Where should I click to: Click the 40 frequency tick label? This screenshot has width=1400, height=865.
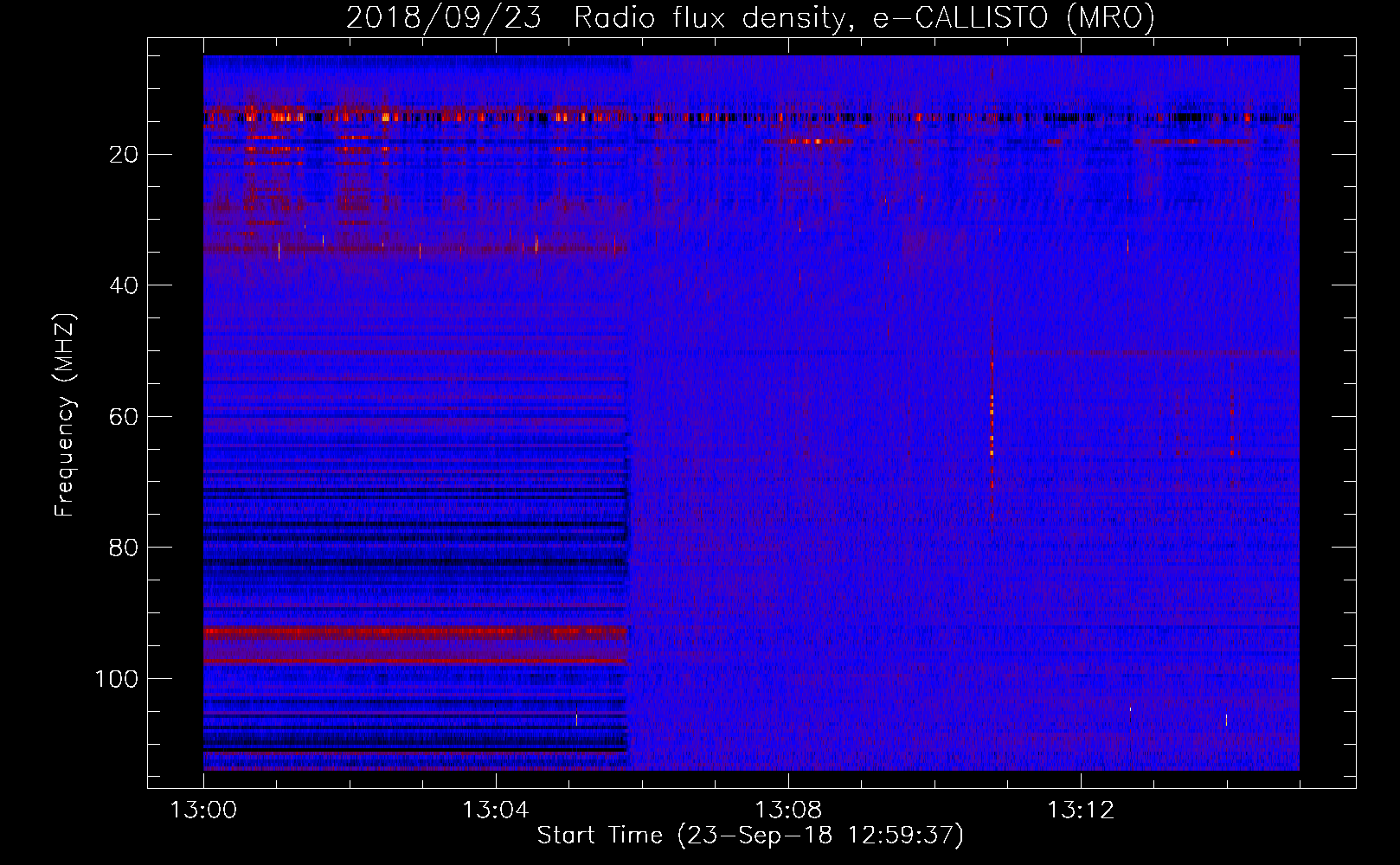[124, 285]
